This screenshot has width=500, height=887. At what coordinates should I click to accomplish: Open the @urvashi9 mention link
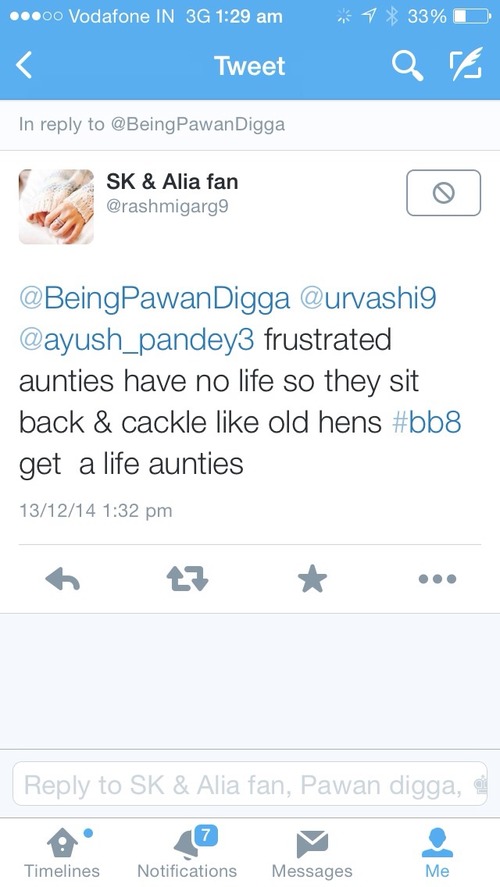coord(368,297)
